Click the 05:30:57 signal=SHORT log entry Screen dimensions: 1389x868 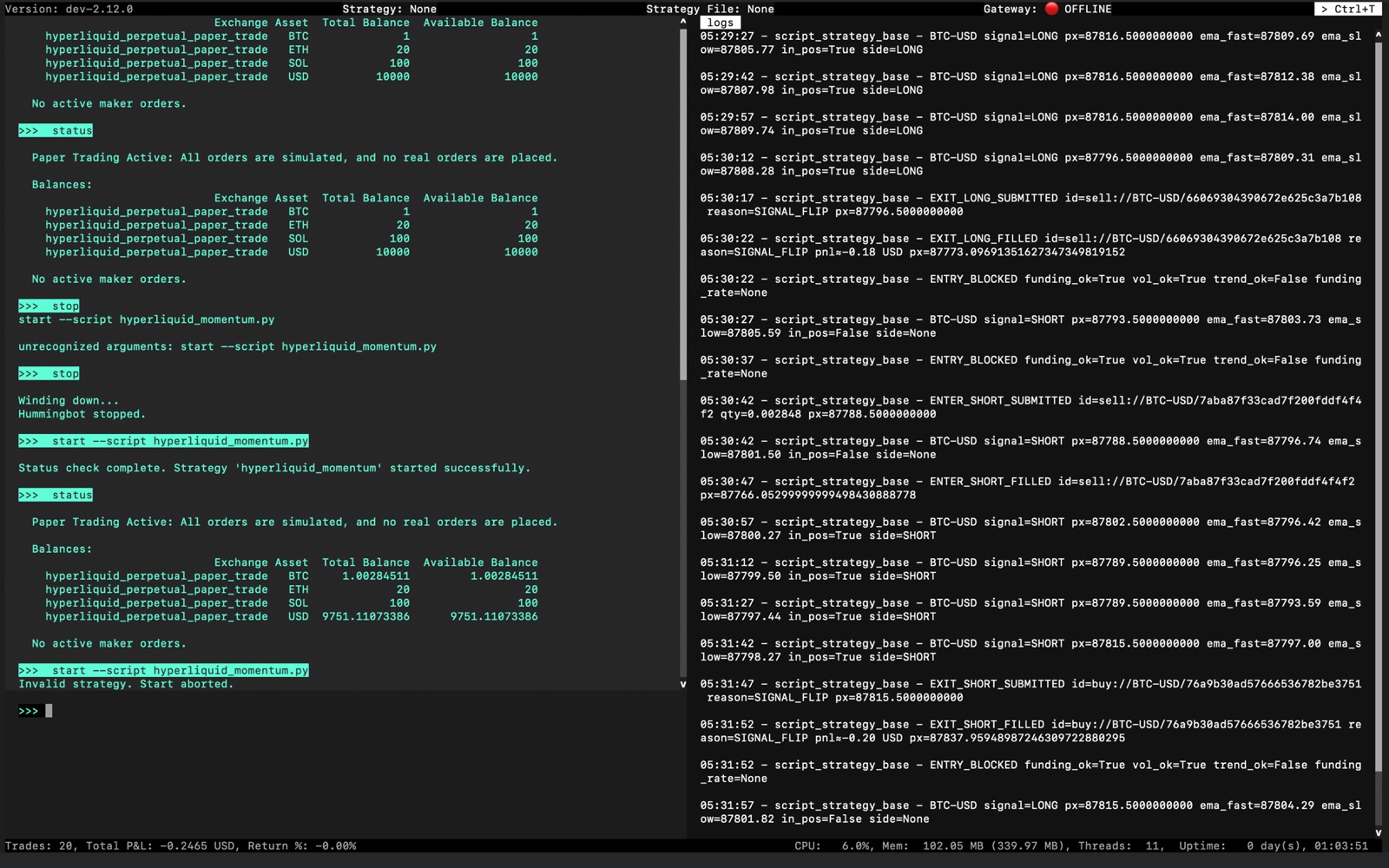coord(1030,529)
